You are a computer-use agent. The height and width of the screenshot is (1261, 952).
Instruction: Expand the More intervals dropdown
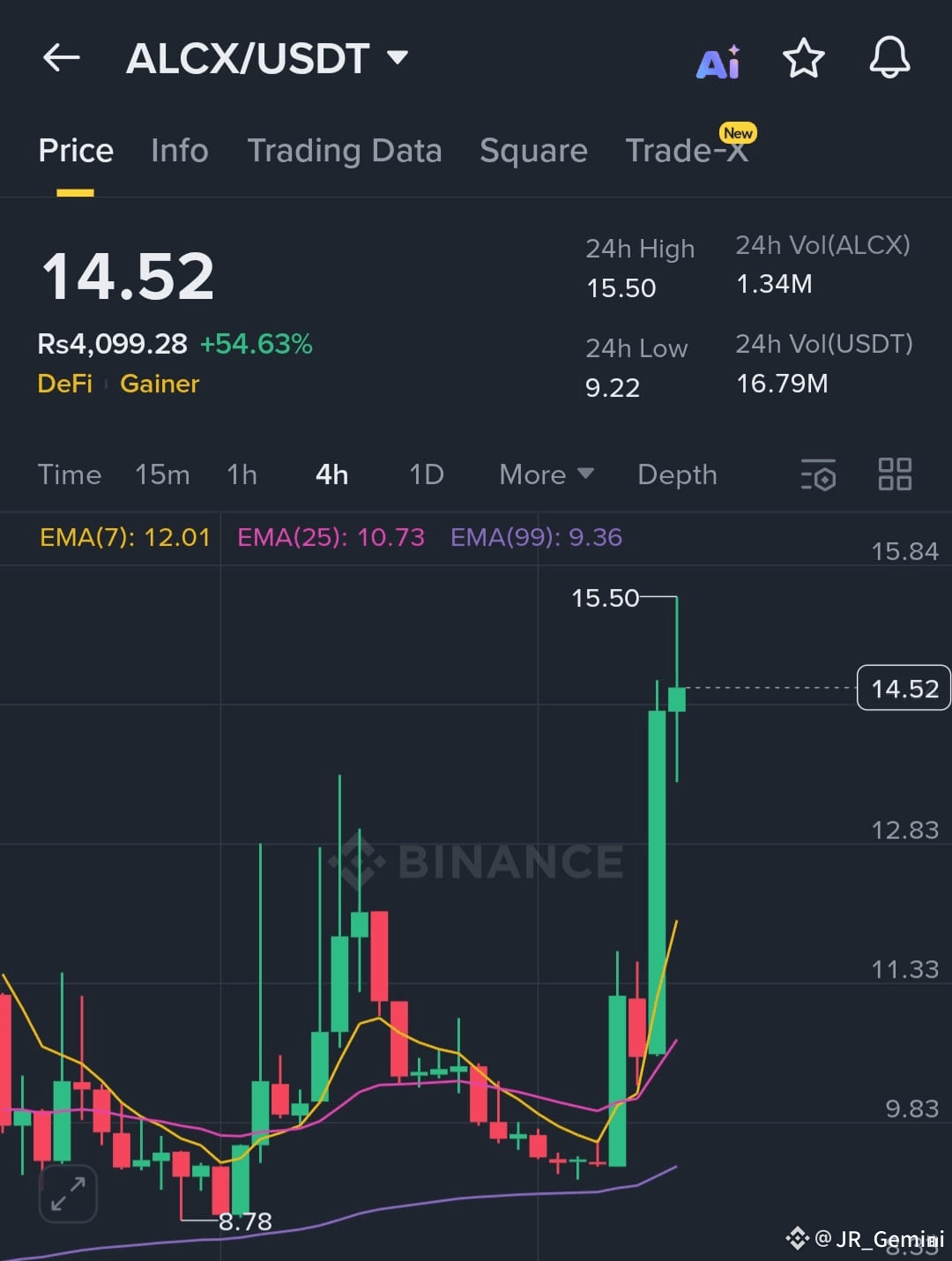click(547, 474)
